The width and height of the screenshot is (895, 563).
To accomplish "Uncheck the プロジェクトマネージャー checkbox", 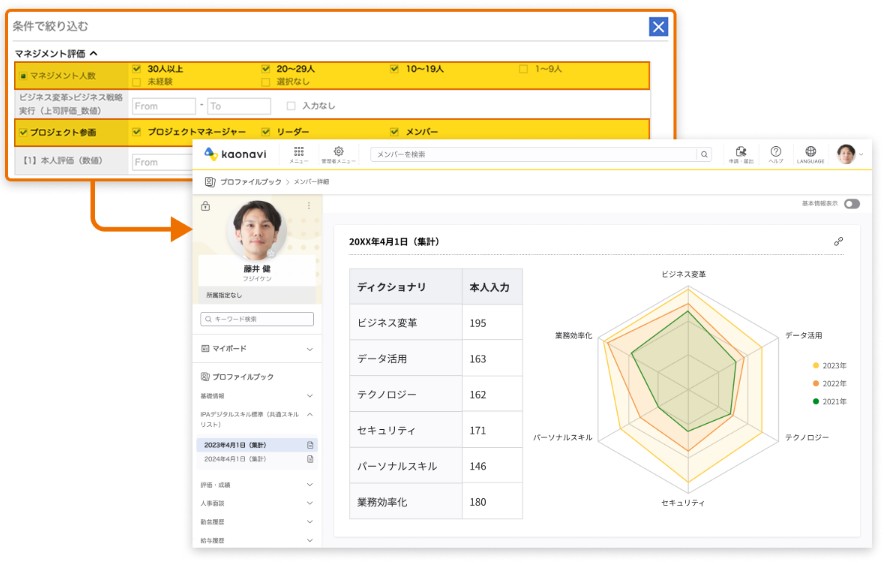I will tap(136, 132).
